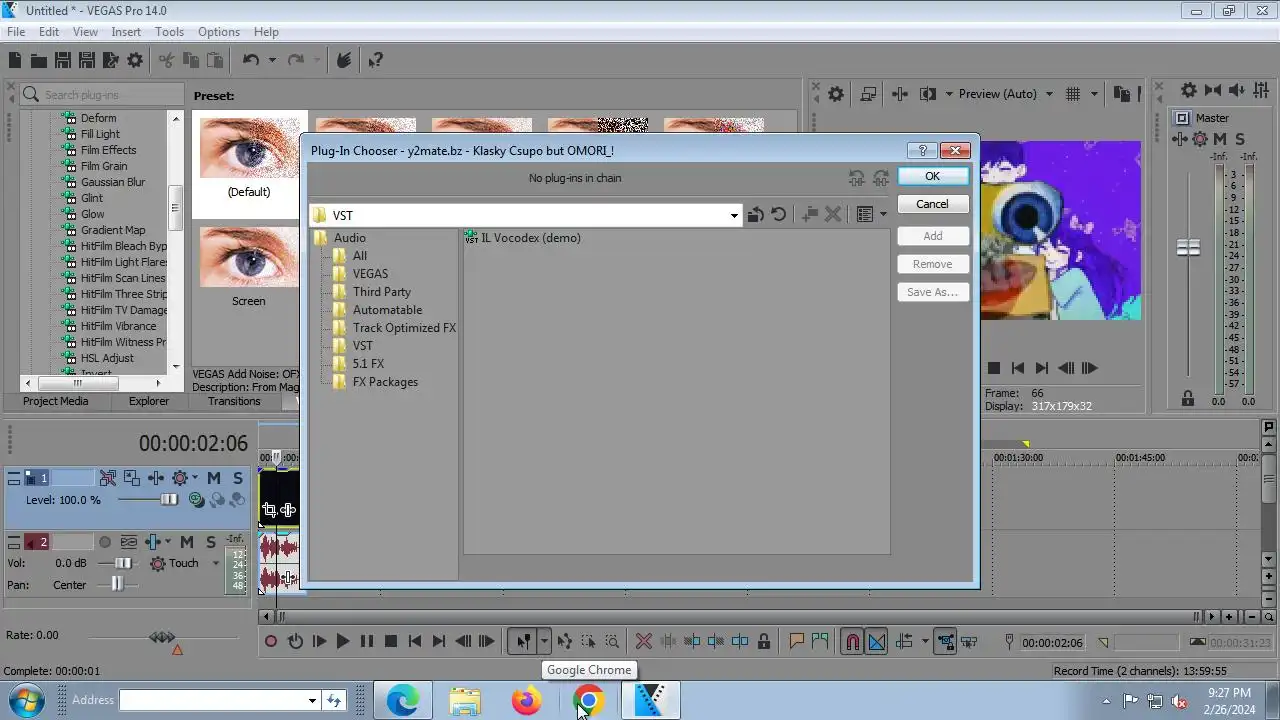1280x720 pixels.
Task: Select the Envelope edit tool
Action: coord(564,642)
